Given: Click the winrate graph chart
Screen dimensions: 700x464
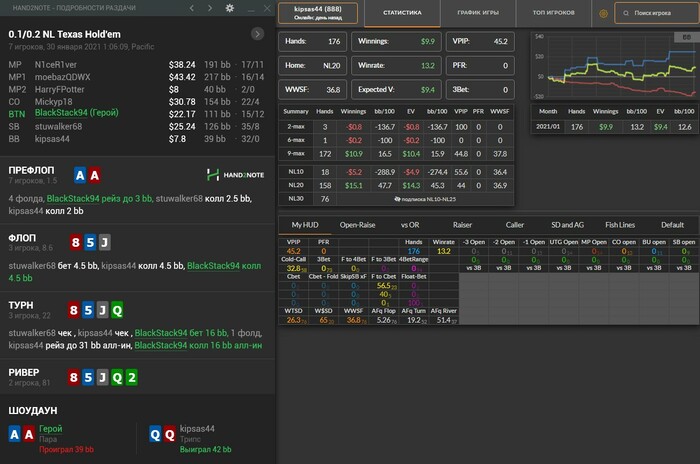Looking at the screenshot, I should point(615,66).
